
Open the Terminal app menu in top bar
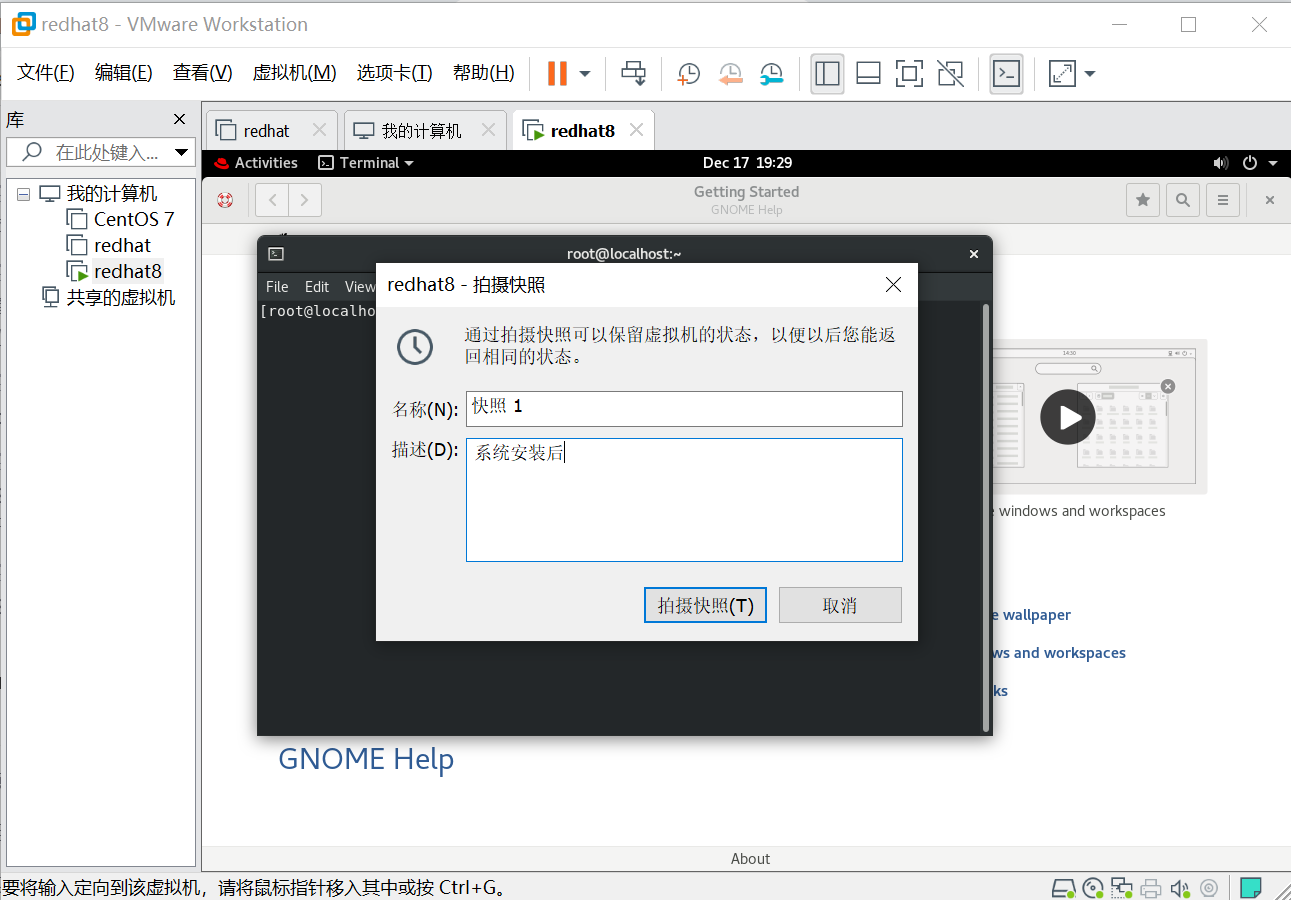point(366,163)
